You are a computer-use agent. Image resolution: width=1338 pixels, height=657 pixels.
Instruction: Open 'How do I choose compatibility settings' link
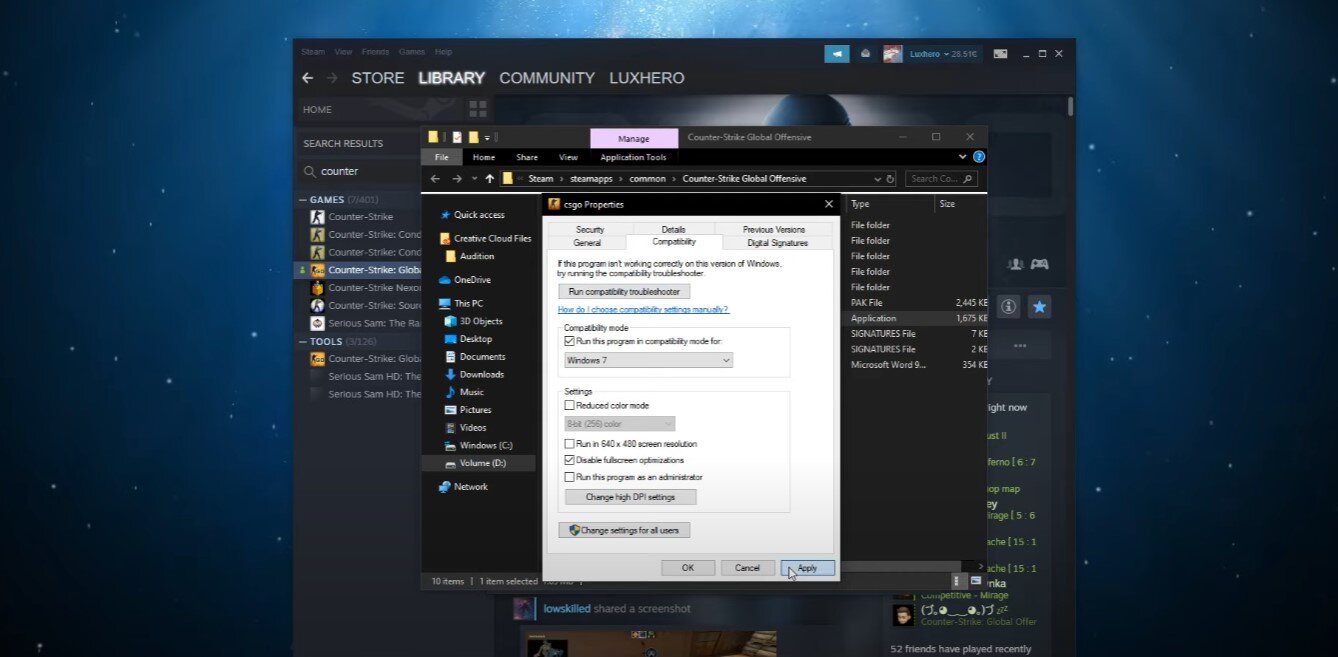pos(643,310)
